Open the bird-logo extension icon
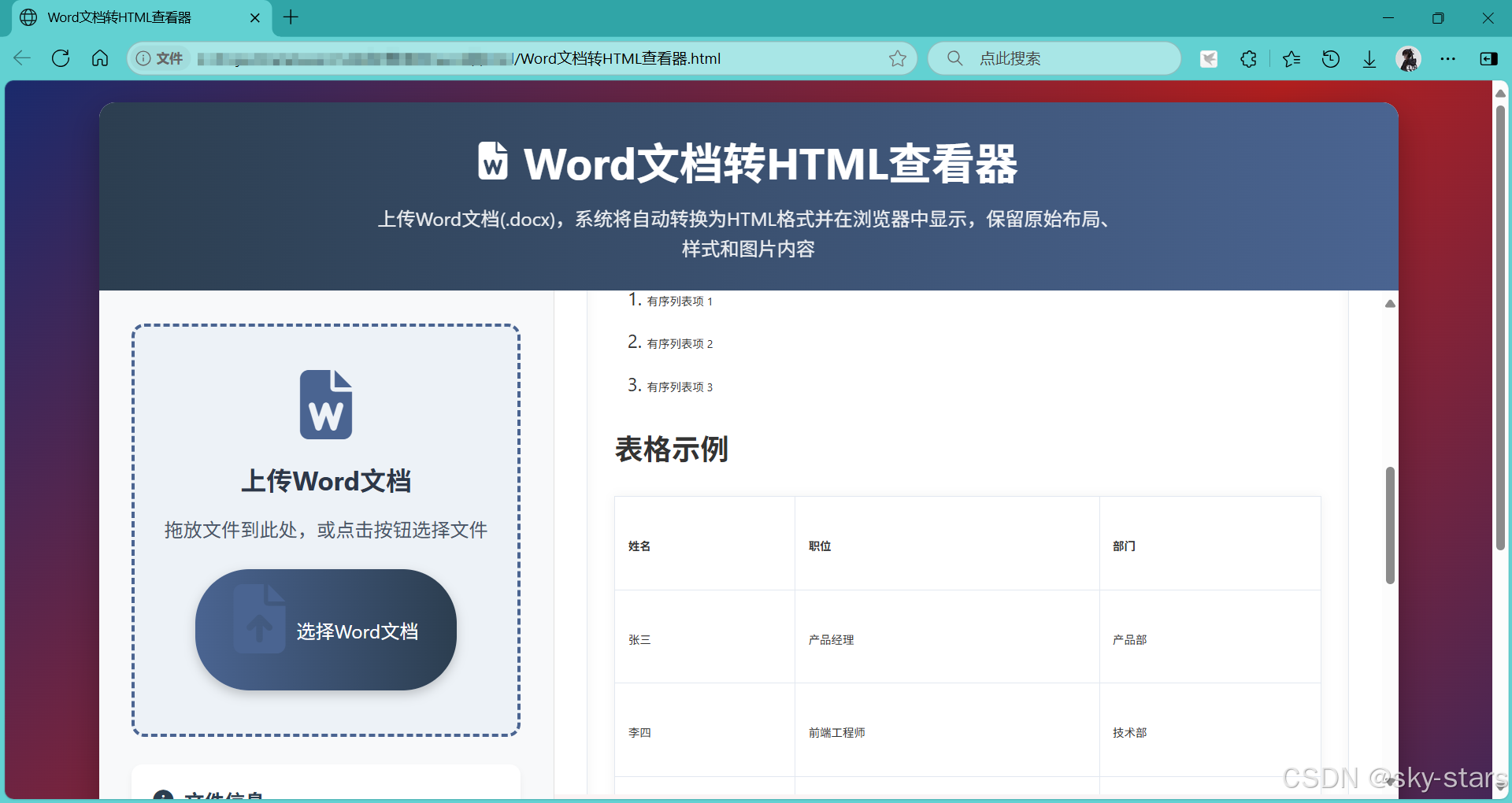The image size is (1512, 803). click(1209, 58)
